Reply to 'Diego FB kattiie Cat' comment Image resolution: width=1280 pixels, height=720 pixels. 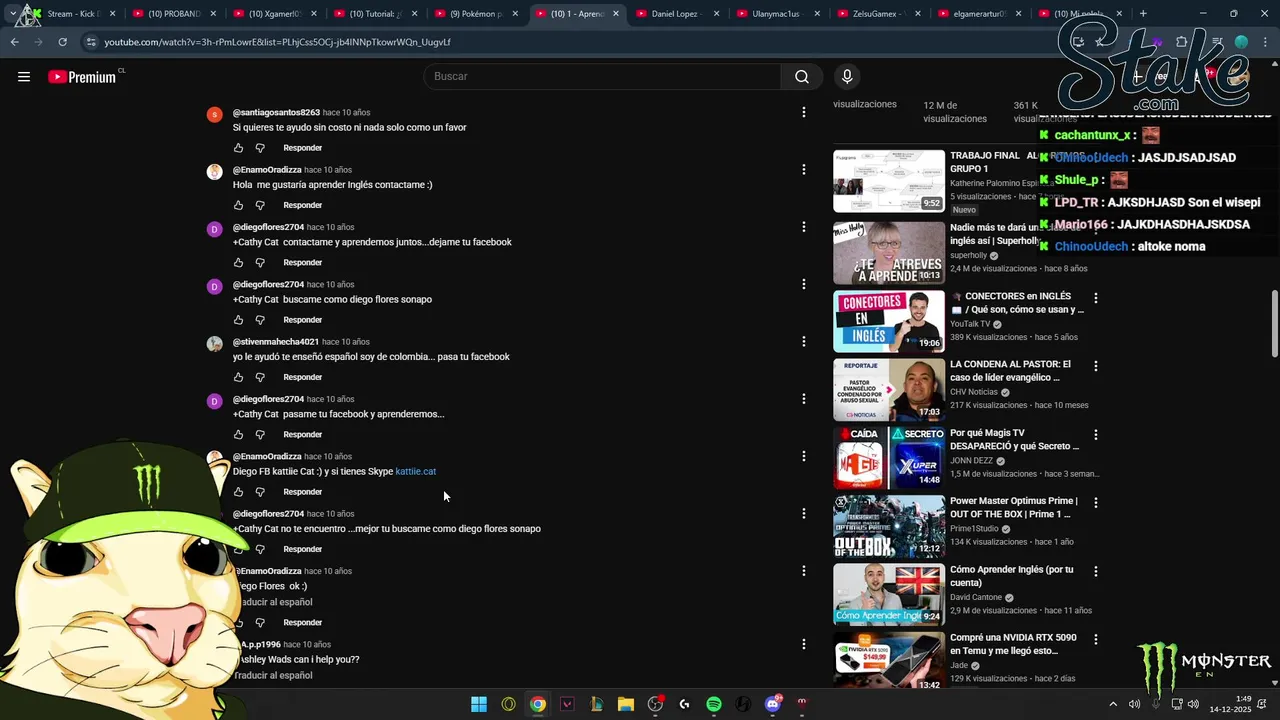pyautogui.click(x=302, y=492)
